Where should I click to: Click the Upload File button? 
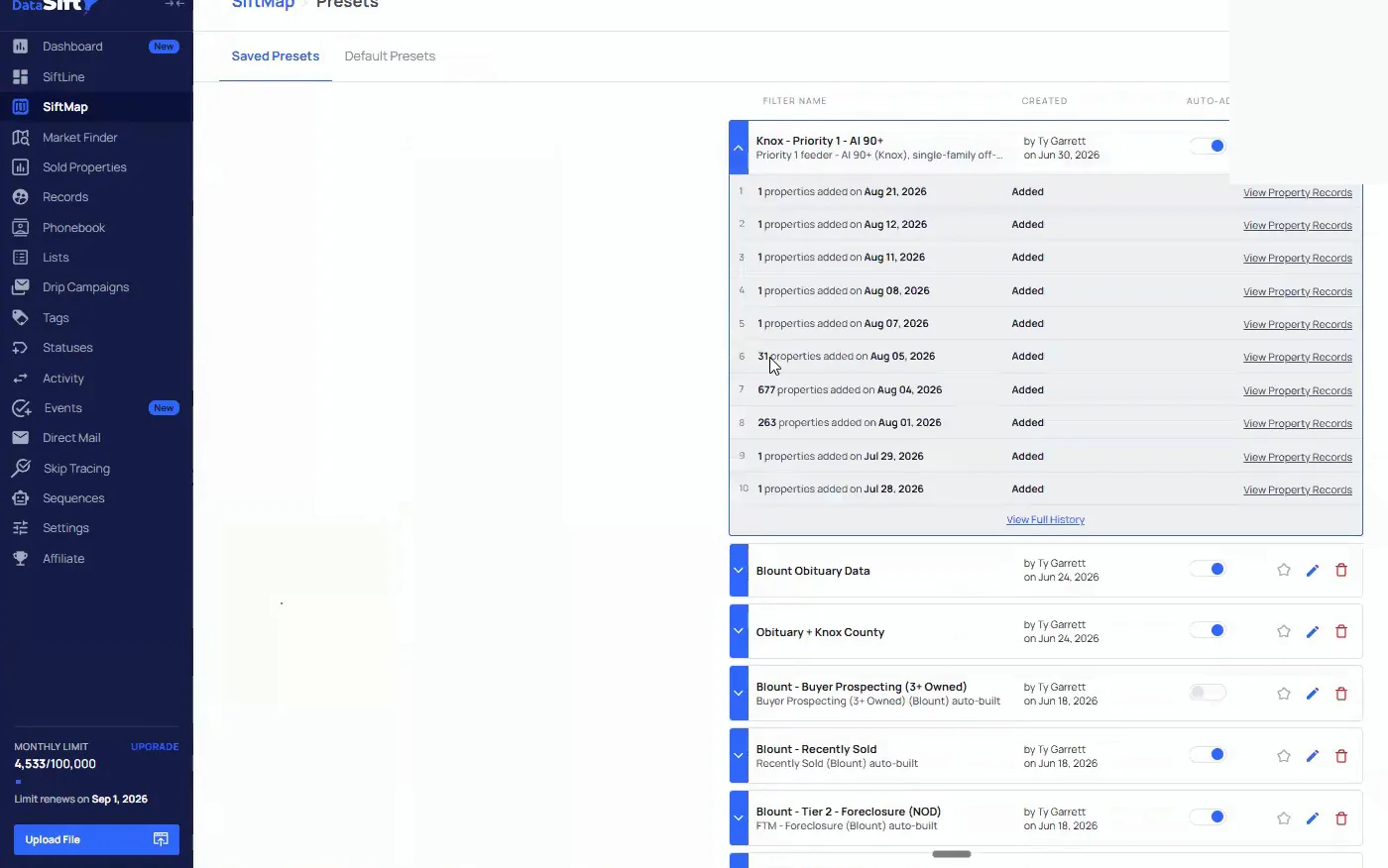pos(96,839)
